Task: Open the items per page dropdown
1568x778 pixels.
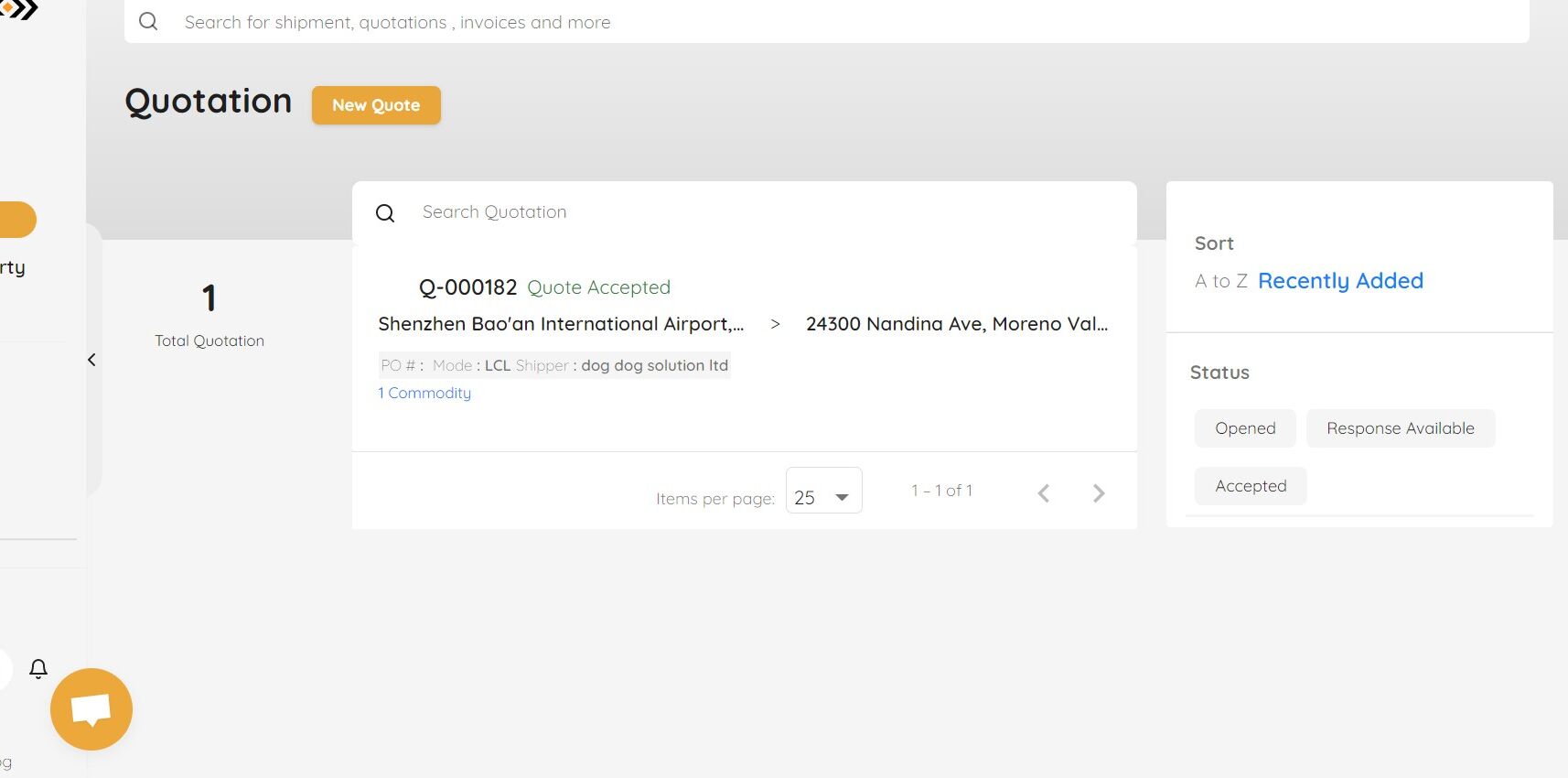Action: coord(823,490)
